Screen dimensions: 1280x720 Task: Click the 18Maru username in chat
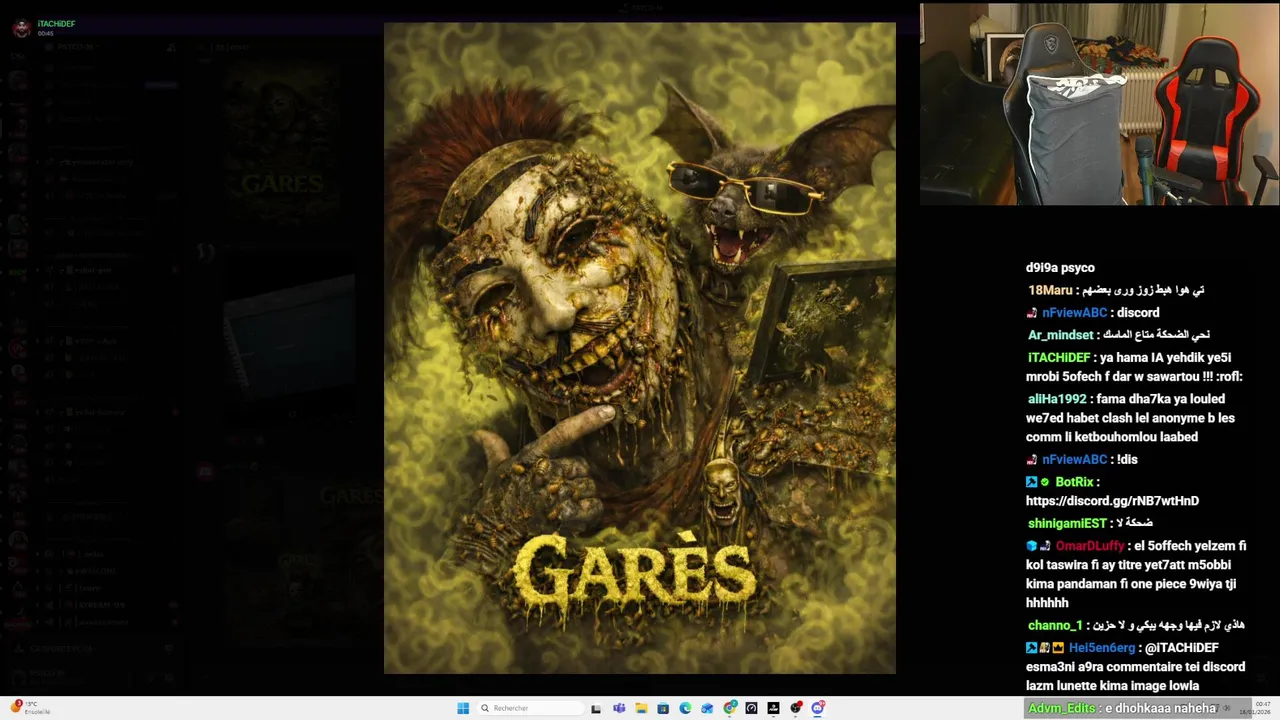tap(1050, 290)
